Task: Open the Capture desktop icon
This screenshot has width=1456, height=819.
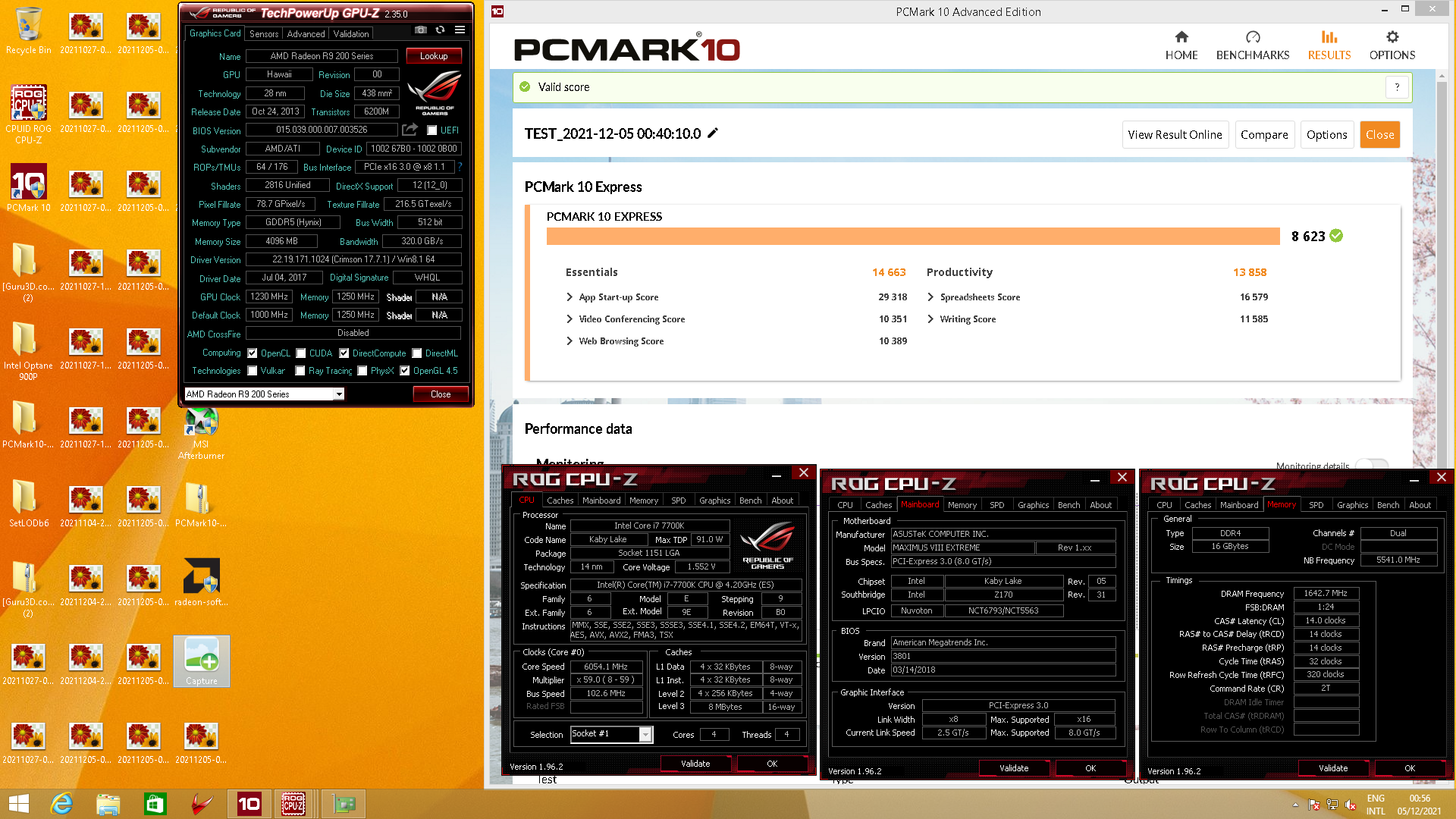Action: [201, 661]
